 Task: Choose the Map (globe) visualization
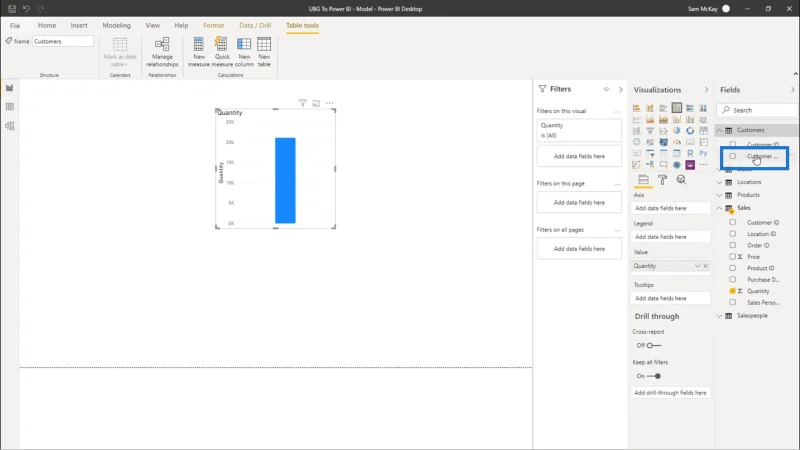[x=637, y=142]
